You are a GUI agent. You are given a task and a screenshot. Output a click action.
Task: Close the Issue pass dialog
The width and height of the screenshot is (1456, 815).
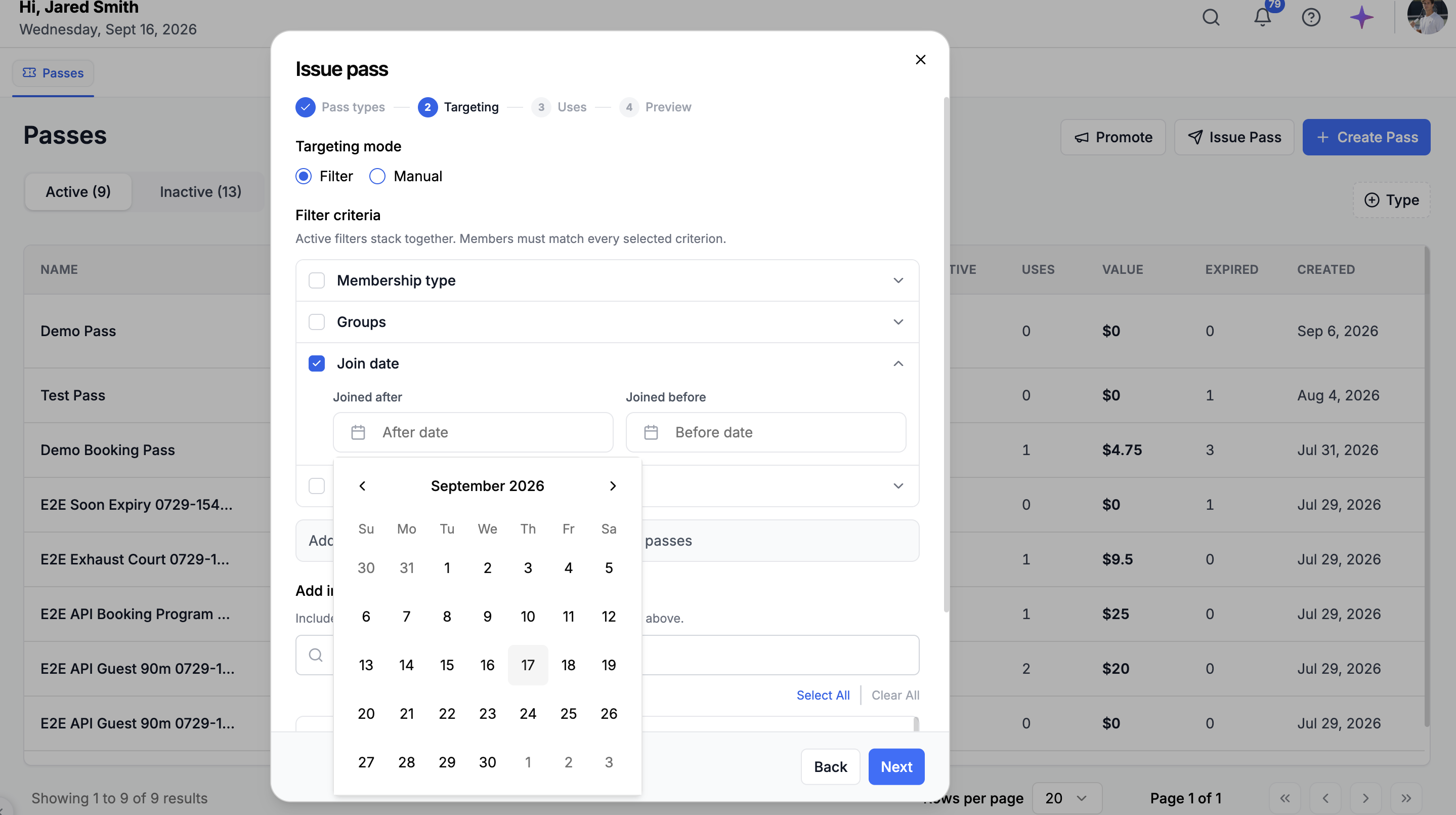tap(920, 59)
